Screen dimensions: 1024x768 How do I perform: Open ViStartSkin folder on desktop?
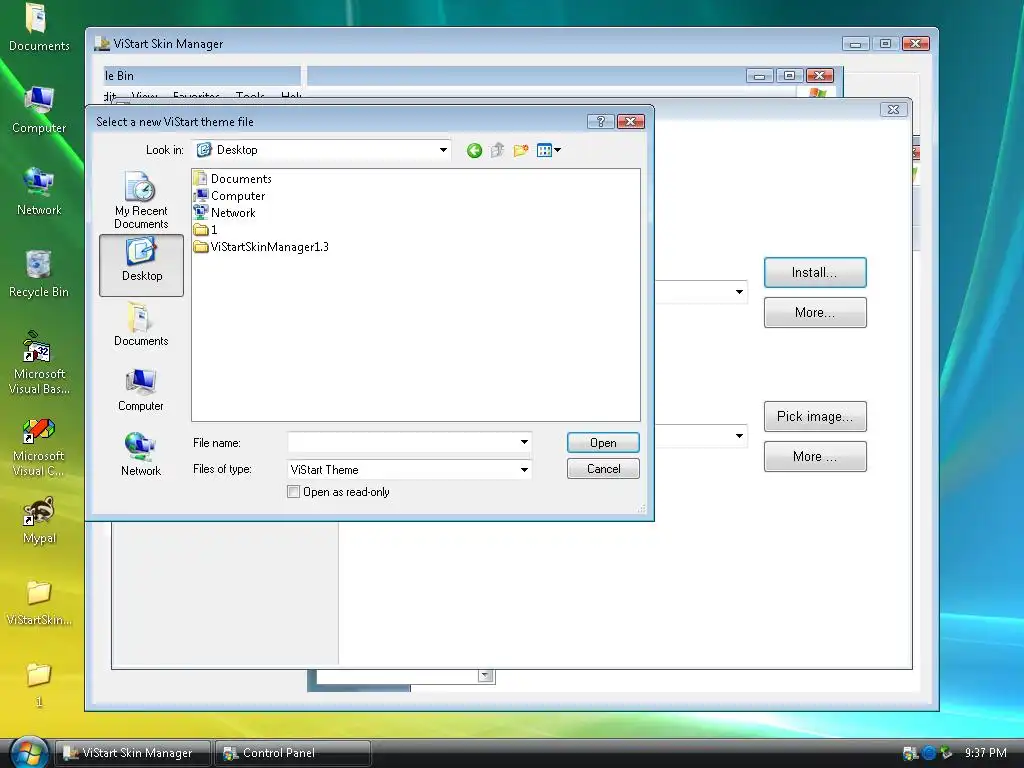pos(39,603)
